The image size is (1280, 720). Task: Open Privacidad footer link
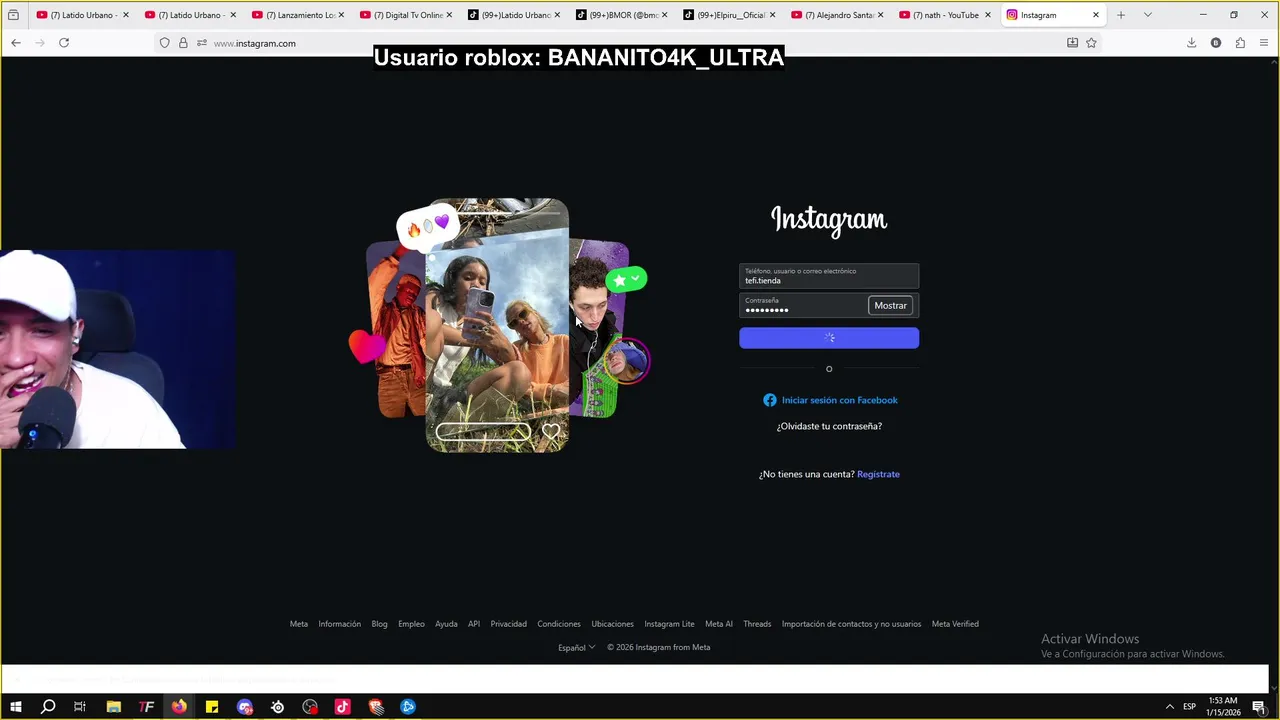click(x=508, y=624)
